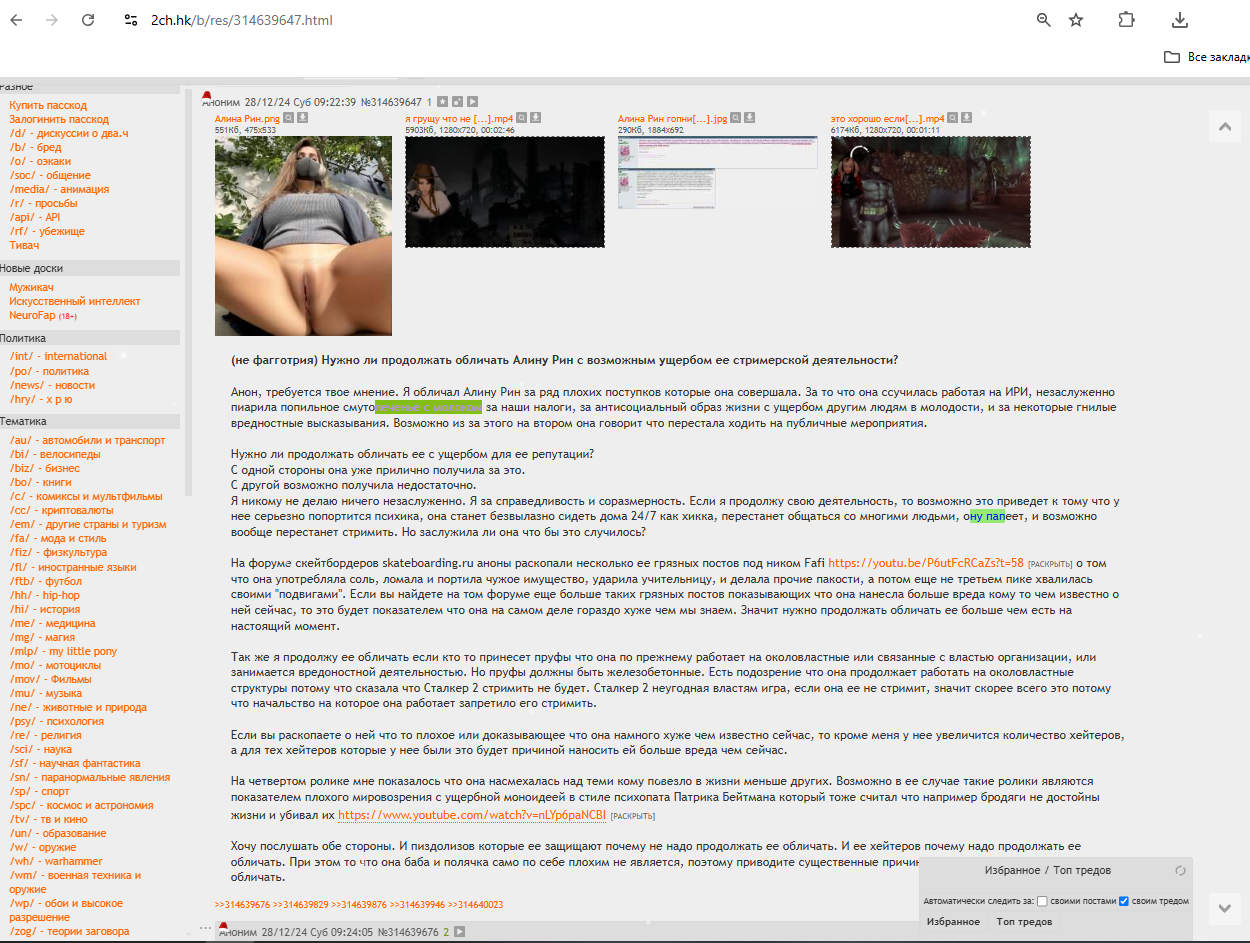Click the search icon beside это хорошо если mp4
1250x943 pixels.
[954, 118]
